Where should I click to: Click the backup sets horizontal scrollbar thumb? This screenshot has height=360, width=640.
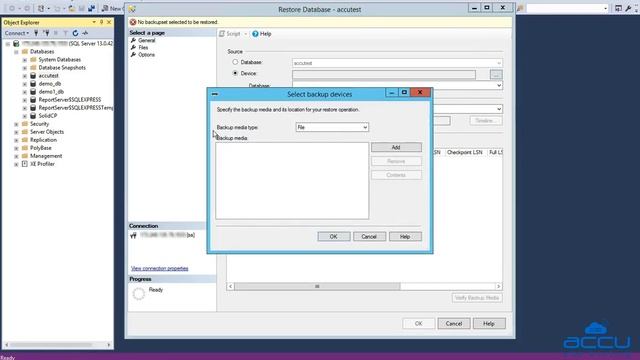pos(317,287)
